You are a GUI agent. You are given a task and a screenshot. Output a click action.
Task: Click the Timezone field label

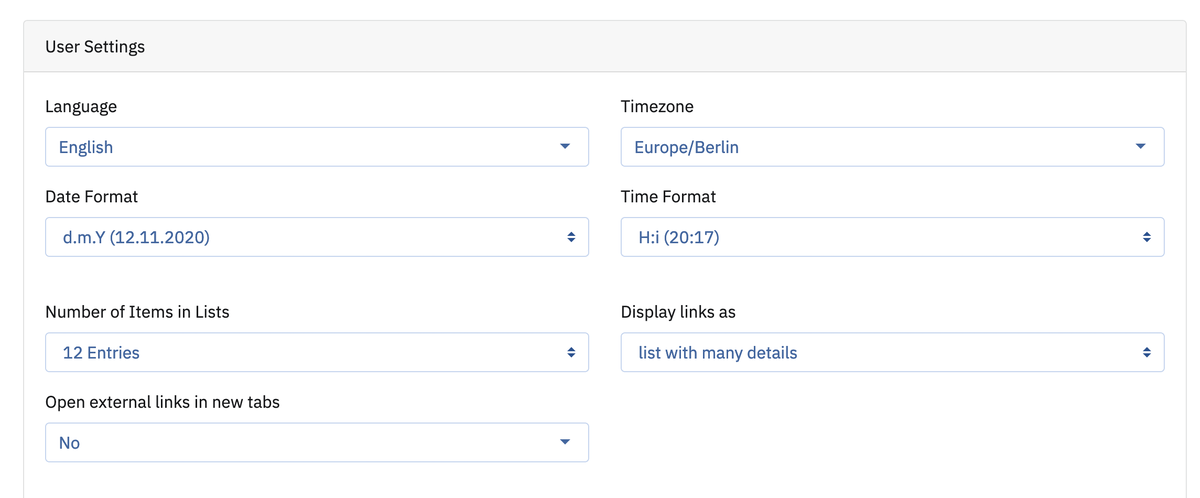click(x=657, y=106)
